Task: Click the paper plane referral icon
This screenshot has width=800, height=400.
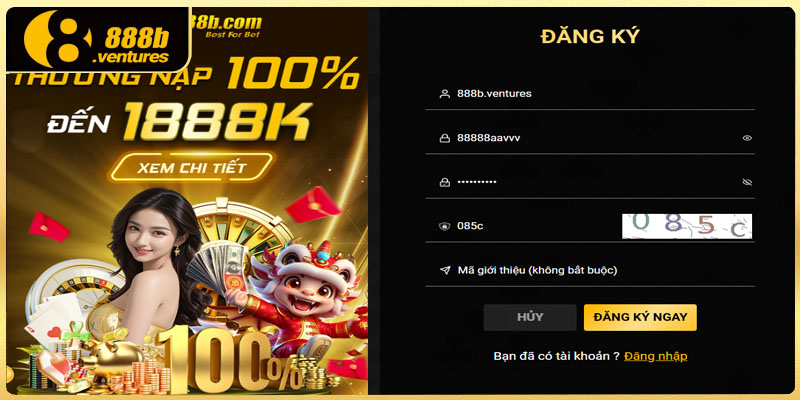Action: pos(445,270)
